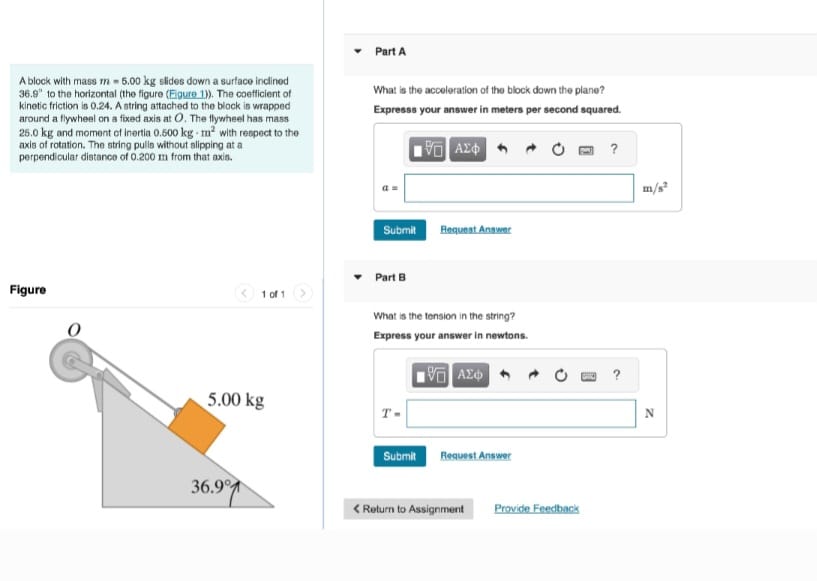Redo entry using Part A redo arrow
This screenshot has width=817, height=581.
[x=531, y=148]
